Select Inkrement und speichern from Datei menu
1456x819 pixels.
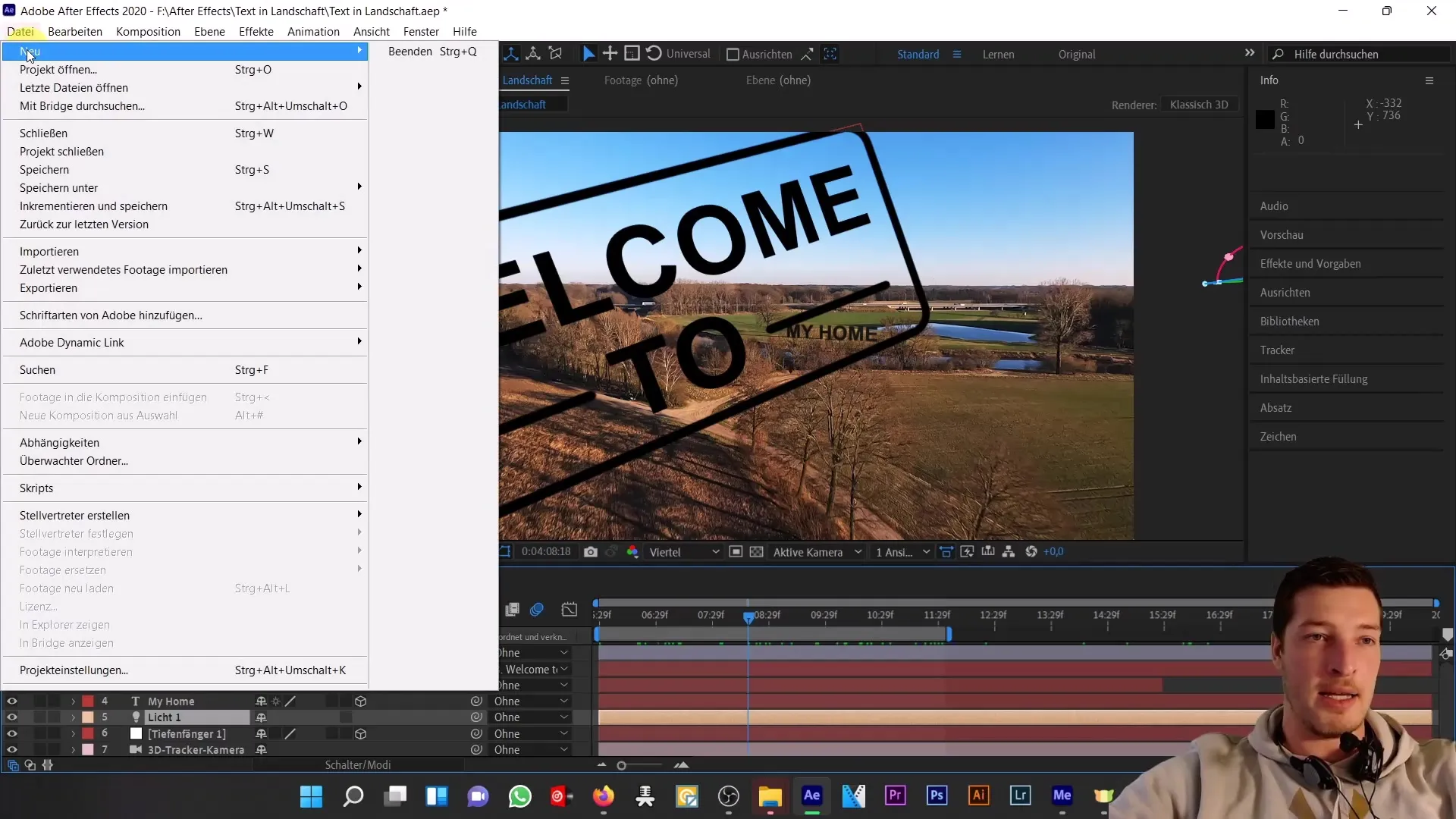tap(94, 206)
